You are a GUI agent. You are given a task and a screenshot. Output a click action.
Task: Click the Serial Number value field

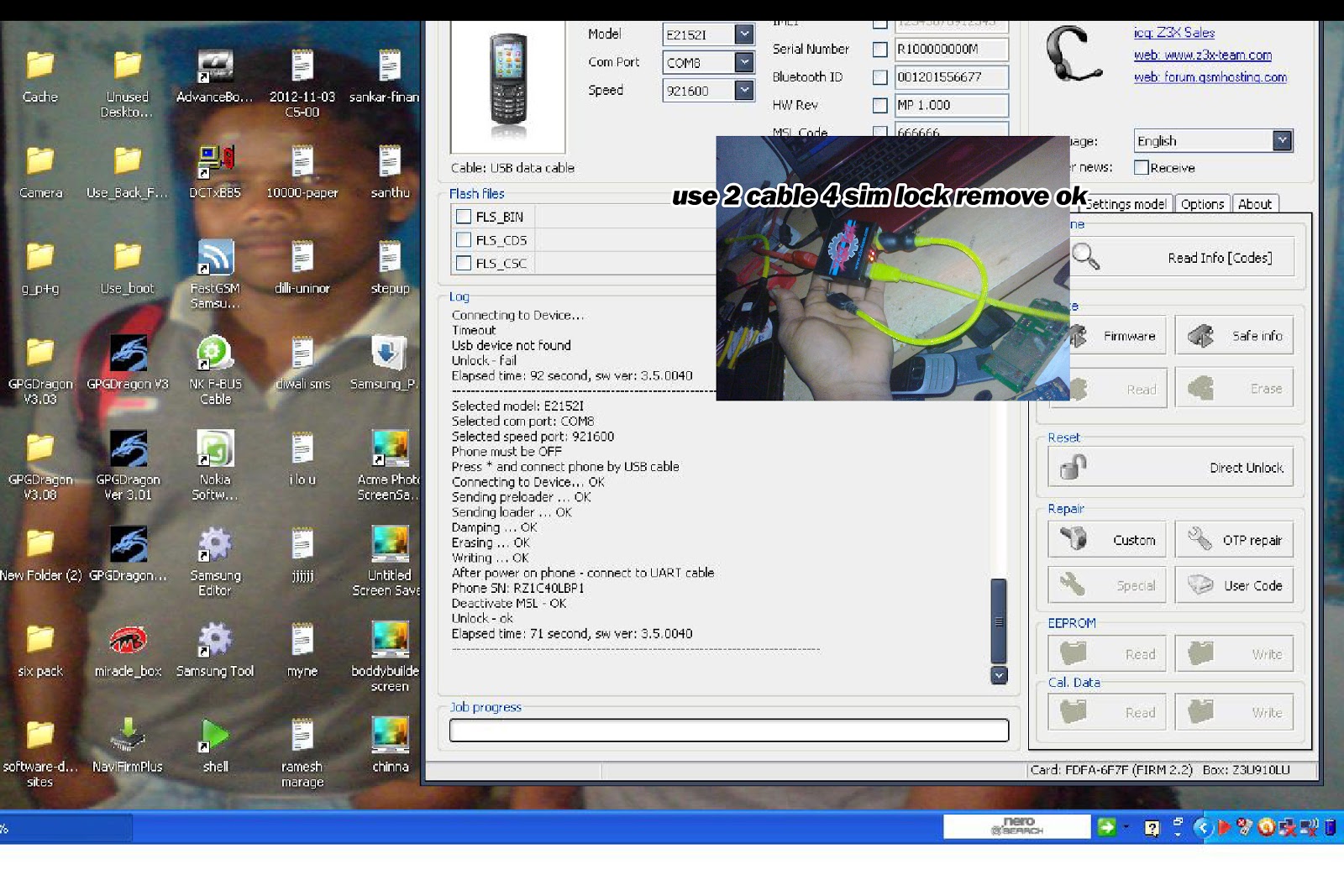click(952, 50)
